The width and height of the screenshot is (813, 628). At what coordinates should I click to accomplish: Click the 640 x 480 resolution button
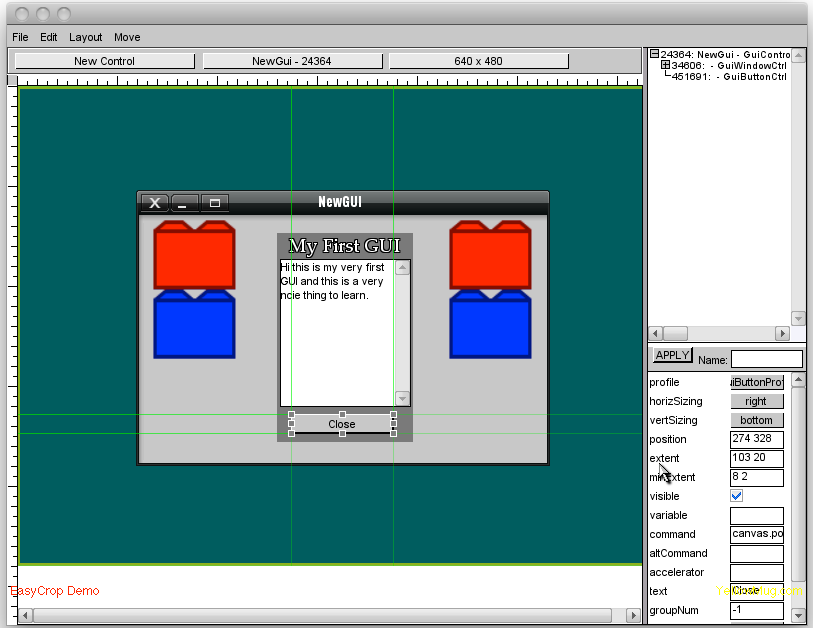(x=478, y=61)
